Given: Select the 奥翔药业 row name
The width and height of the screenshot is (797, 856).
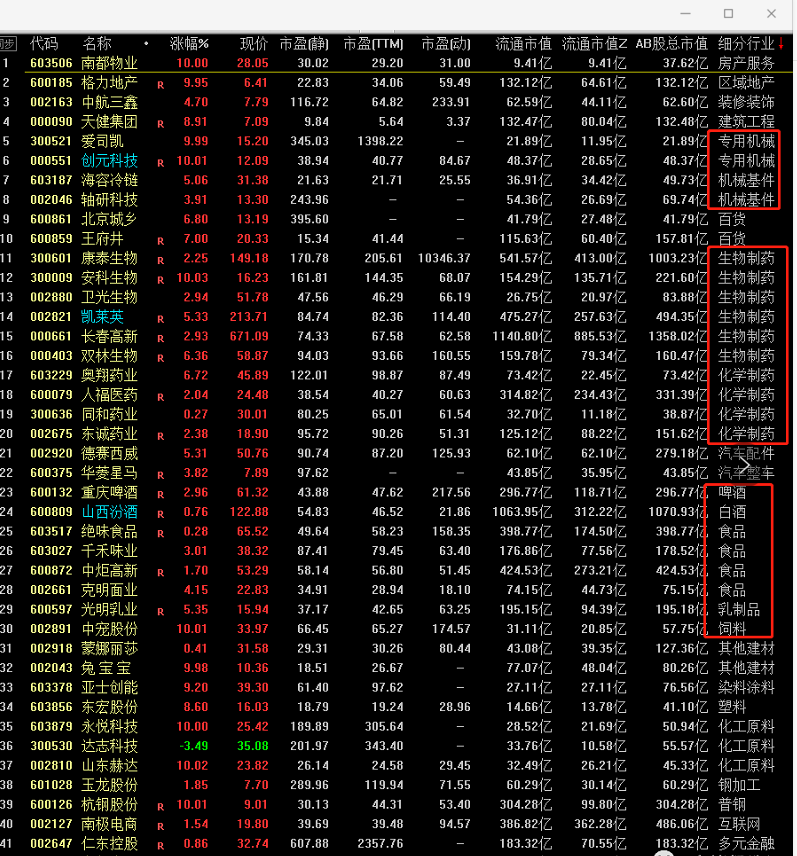Looking at the screenshot, I should (x=109, y=376).
